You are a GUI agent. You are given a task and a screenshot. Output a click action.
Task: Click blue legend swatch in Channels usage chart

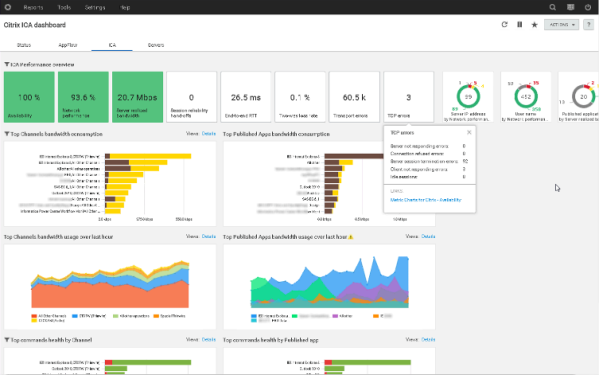point(75,316)
